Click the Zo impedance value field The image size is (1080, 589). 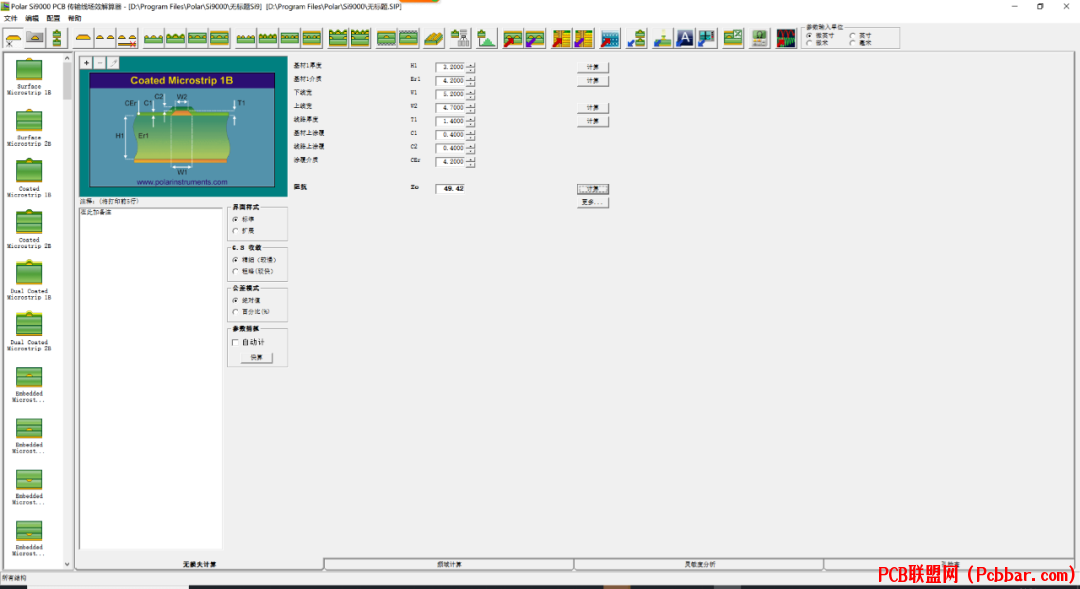pos(450,188)
